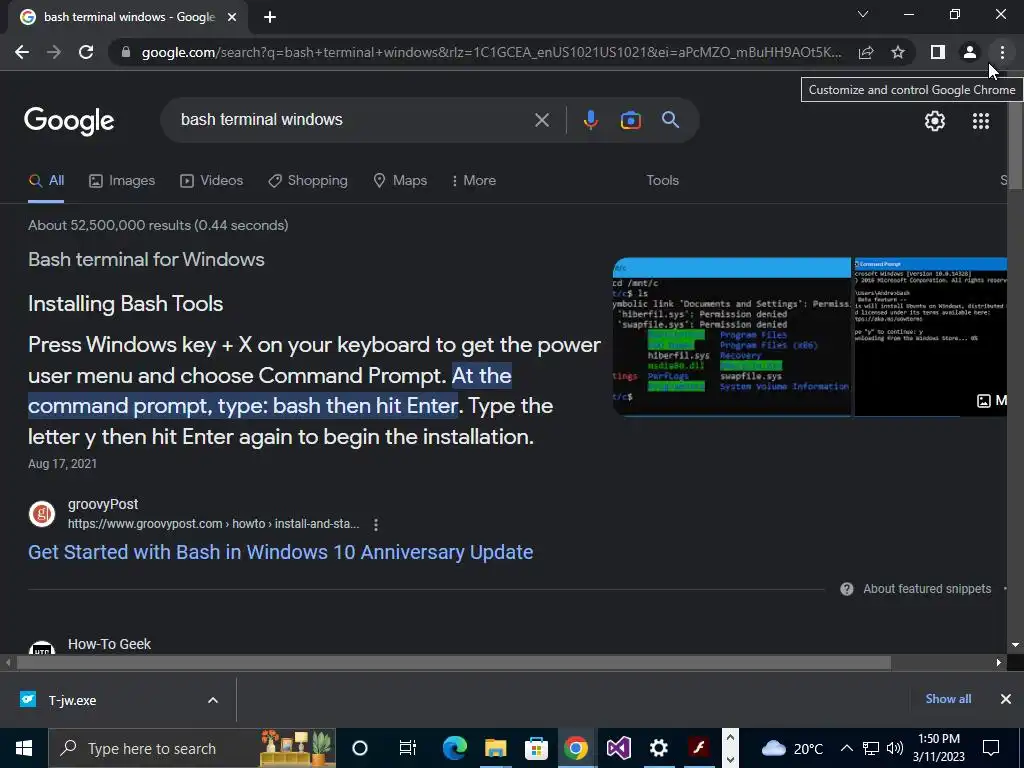Open the bash terminal screenshot thumbnail

tap(732, 336)
